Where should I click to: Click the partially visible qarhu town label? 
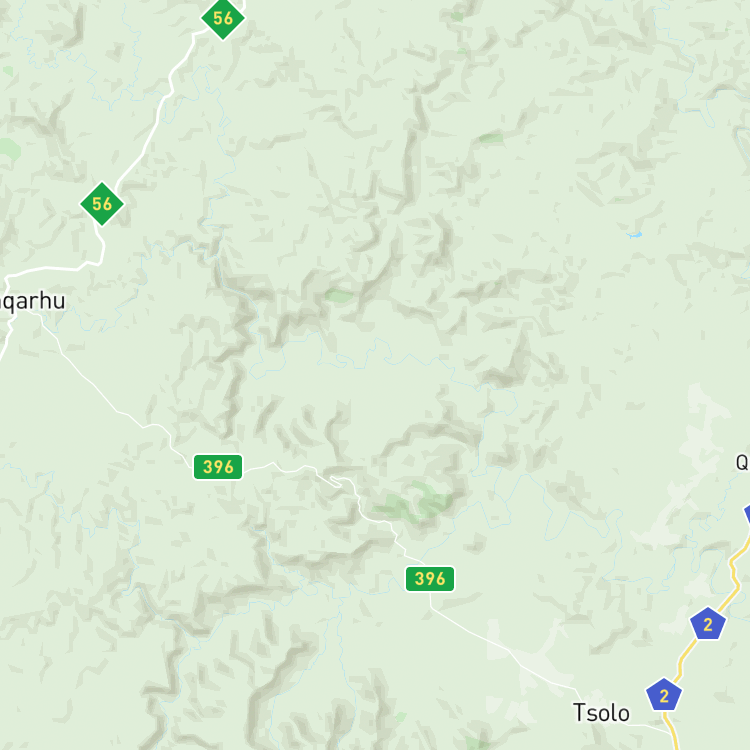32,302
